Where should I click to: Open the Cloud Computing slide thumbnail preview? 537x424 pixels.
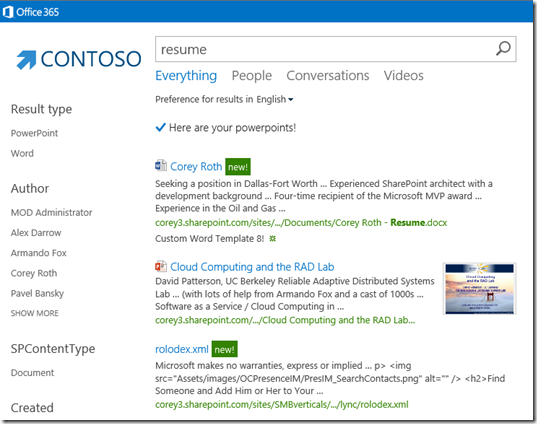click(x=479, y=289)
